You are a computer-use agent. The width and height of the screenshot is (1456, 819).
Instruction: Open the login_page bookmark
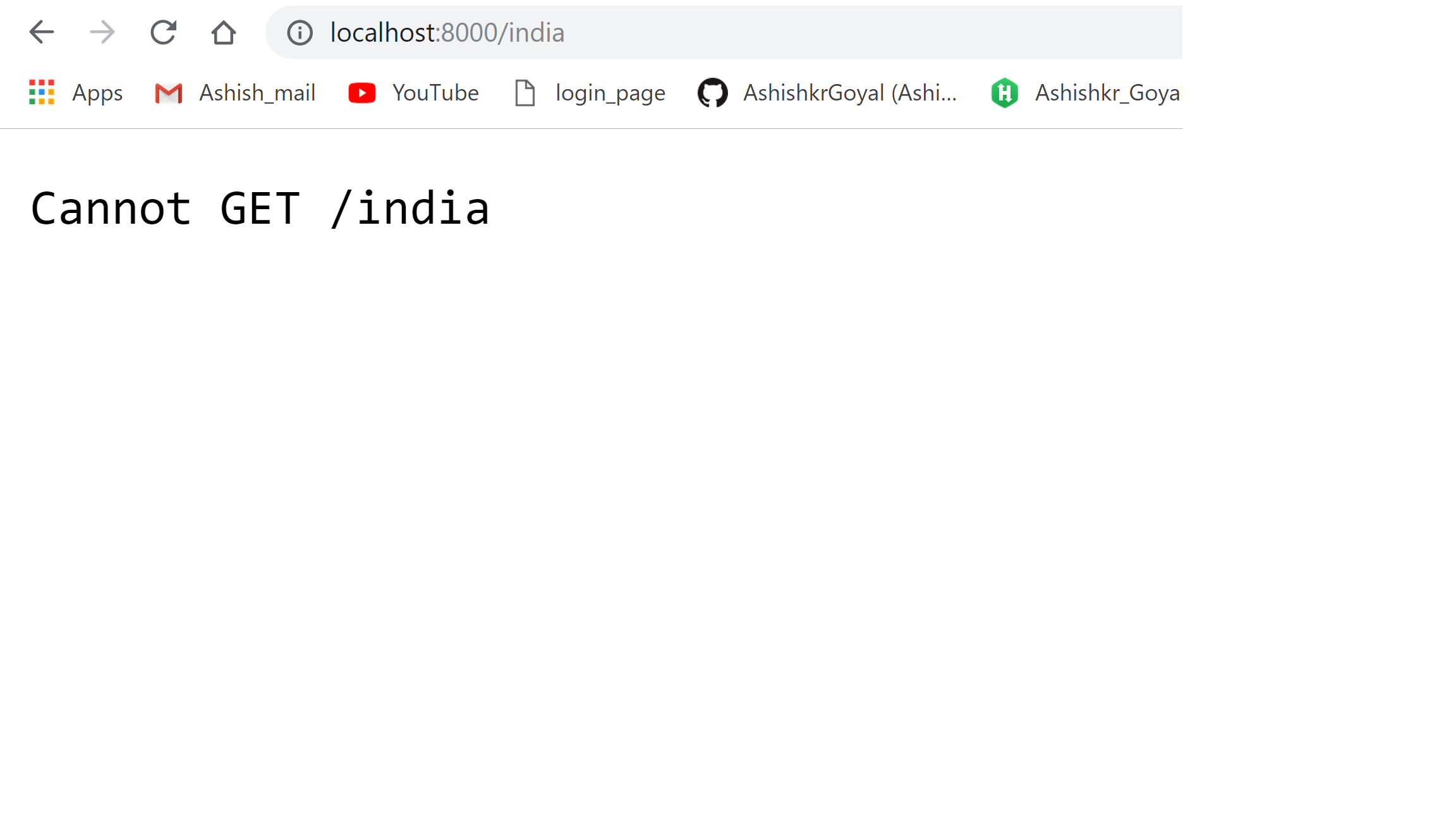coord(590,93)
